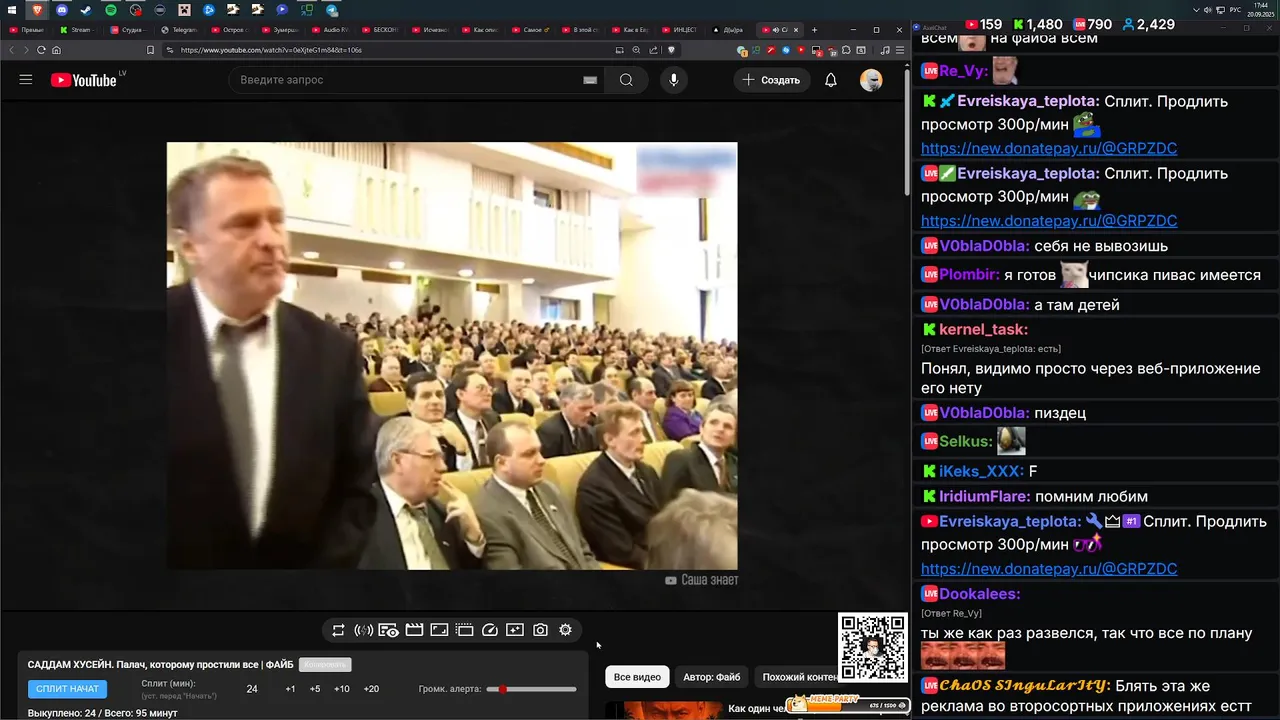Click the YouTube viewer count 159 in the chat header

tap(982, 24)
